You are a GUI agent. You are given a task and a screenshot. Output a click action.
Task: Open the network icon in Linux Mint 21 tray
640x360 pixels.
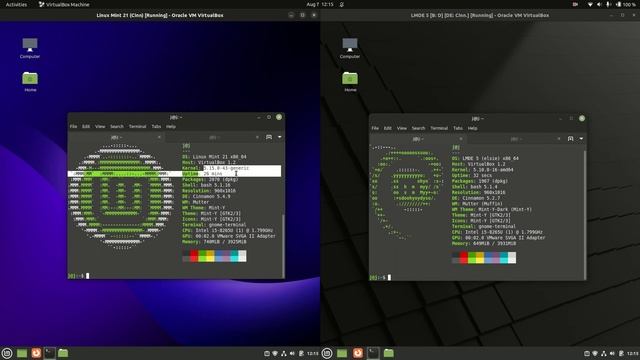(x=284, y=353)
